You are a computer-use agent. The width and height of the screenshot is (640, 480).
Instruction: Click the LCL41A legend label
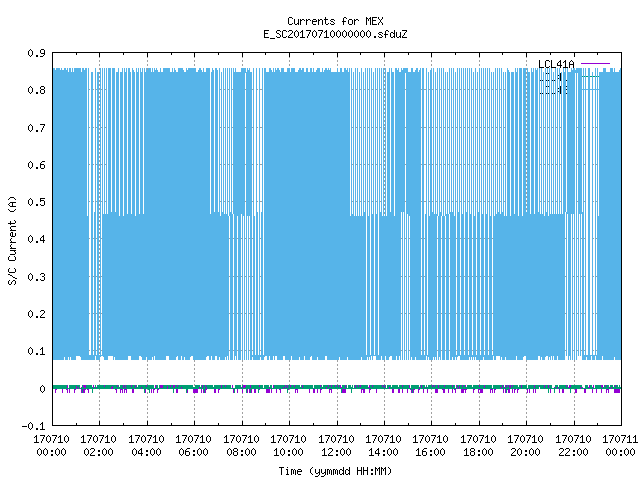[556, 64]
